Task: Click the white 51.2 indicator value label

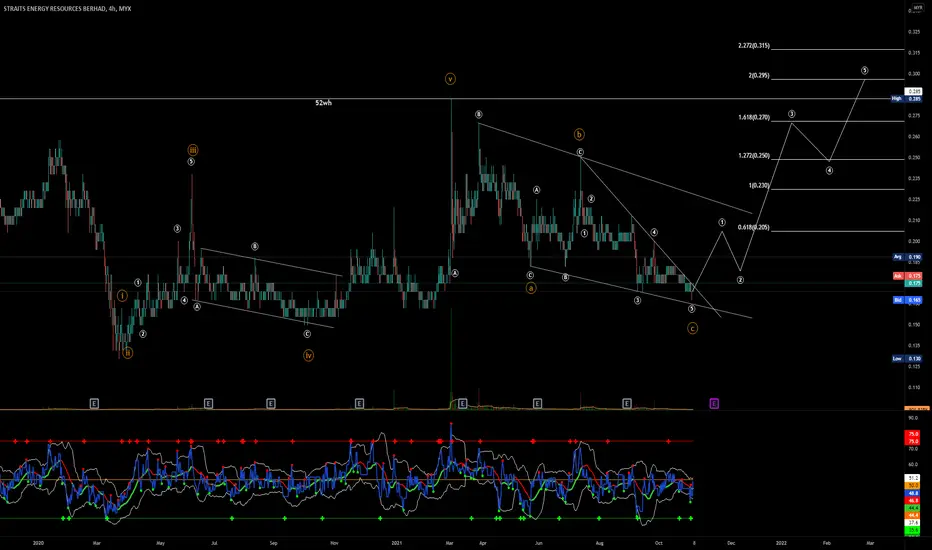Action: coord(912,478)
